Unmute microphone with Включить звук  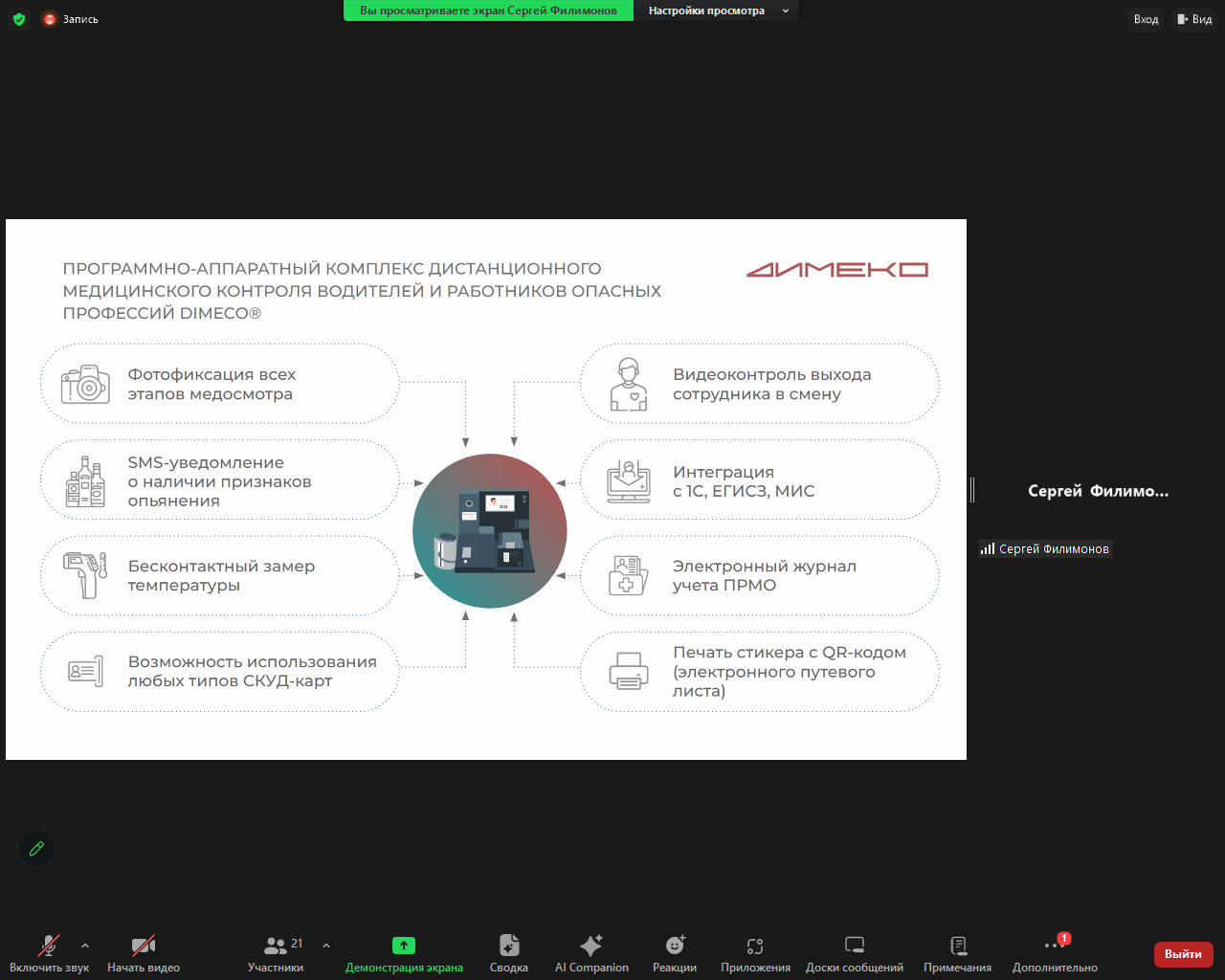(x=48, y=954)
